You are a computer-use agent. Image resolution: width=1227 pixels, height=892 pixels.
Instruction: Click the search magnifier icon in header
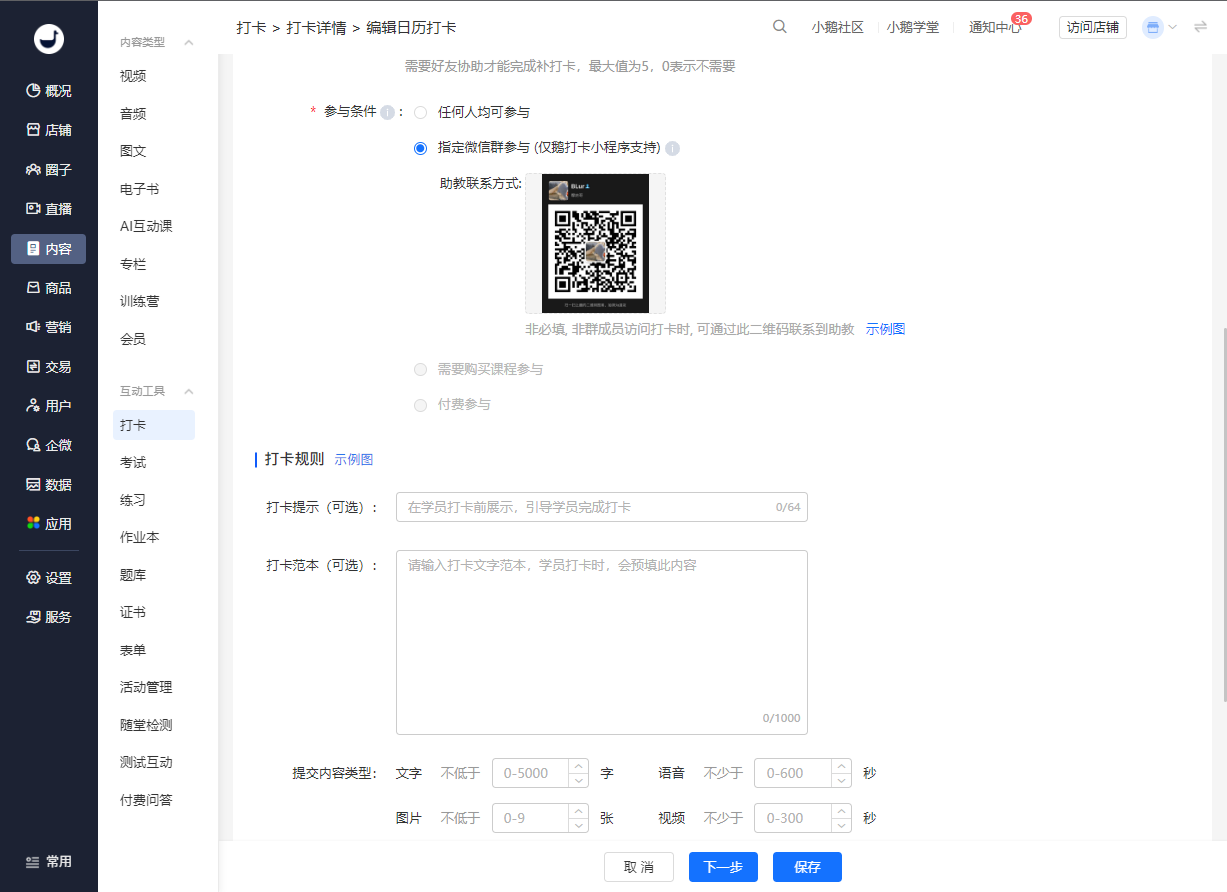(780, 27)
